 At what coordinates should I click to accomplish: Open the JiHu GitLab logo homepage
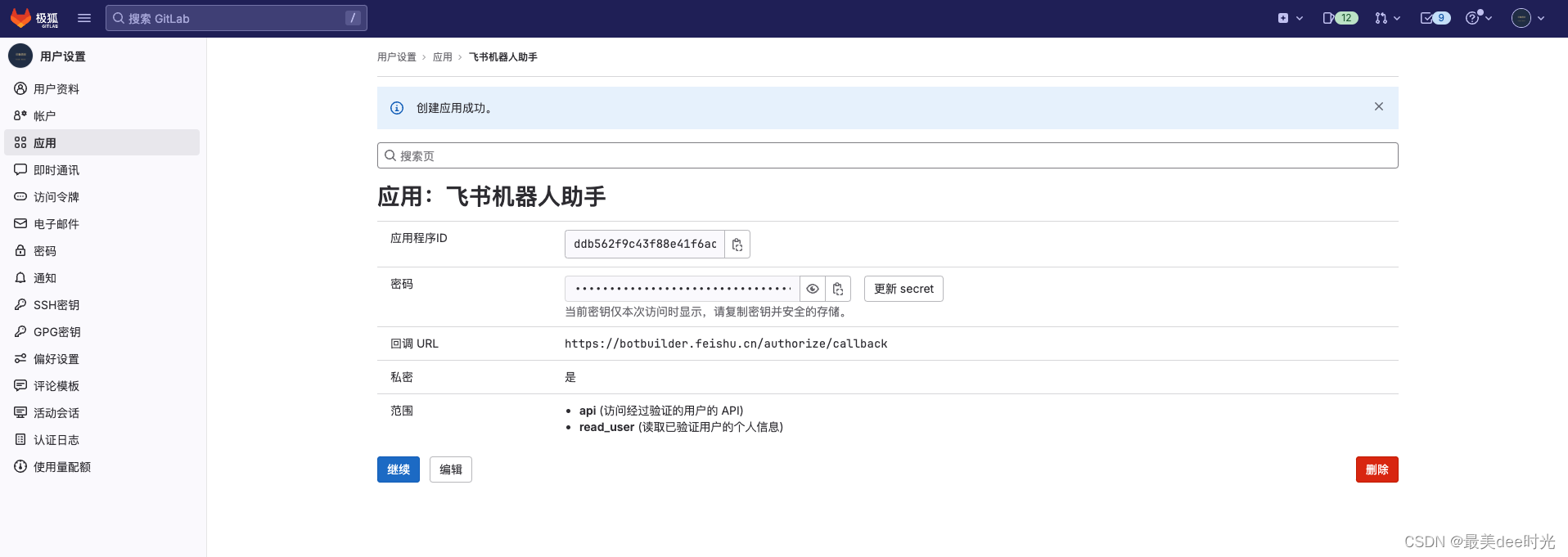coord(34,18)
